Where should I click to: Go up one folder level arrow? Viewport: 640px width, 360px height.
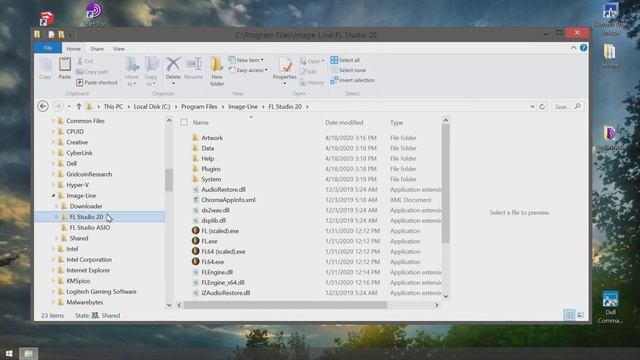point(79,107)
